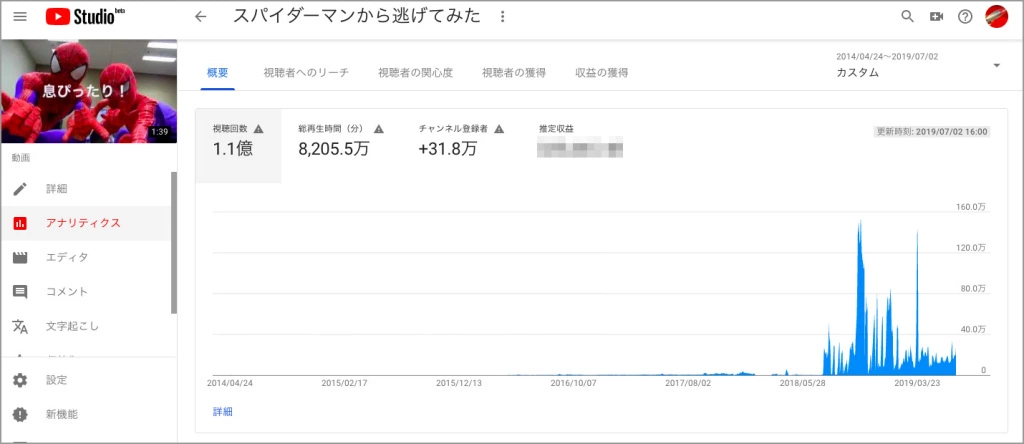Select 文字起こし in the sidebar
1024x444 pixels.
pos(72,326)
